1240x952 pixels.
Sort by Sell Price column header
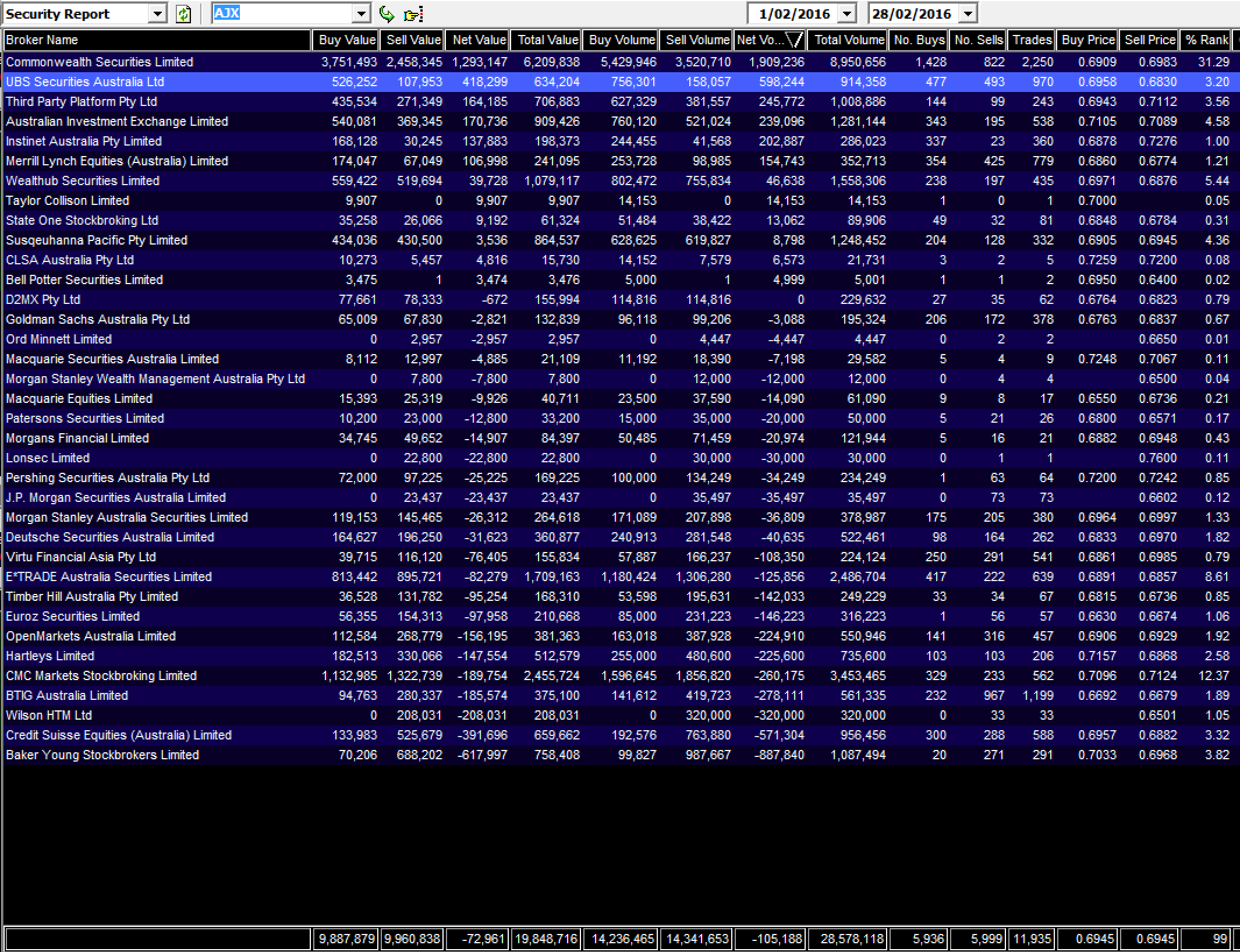(x=1149, y=40)
